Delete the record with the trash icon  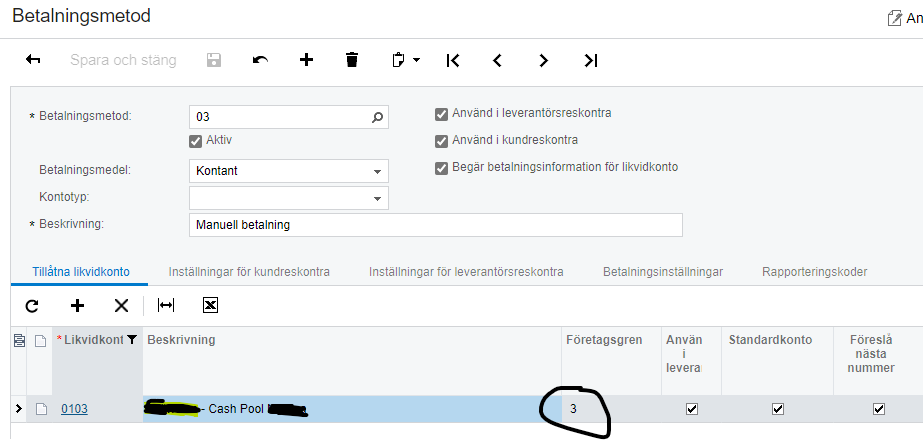[351, 59]
